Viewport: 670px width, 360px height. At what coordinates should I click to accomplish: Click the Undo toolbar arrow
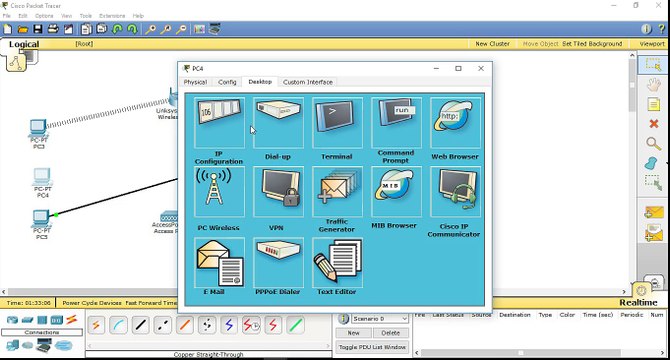pyautogui.click(x=117, y=29)
